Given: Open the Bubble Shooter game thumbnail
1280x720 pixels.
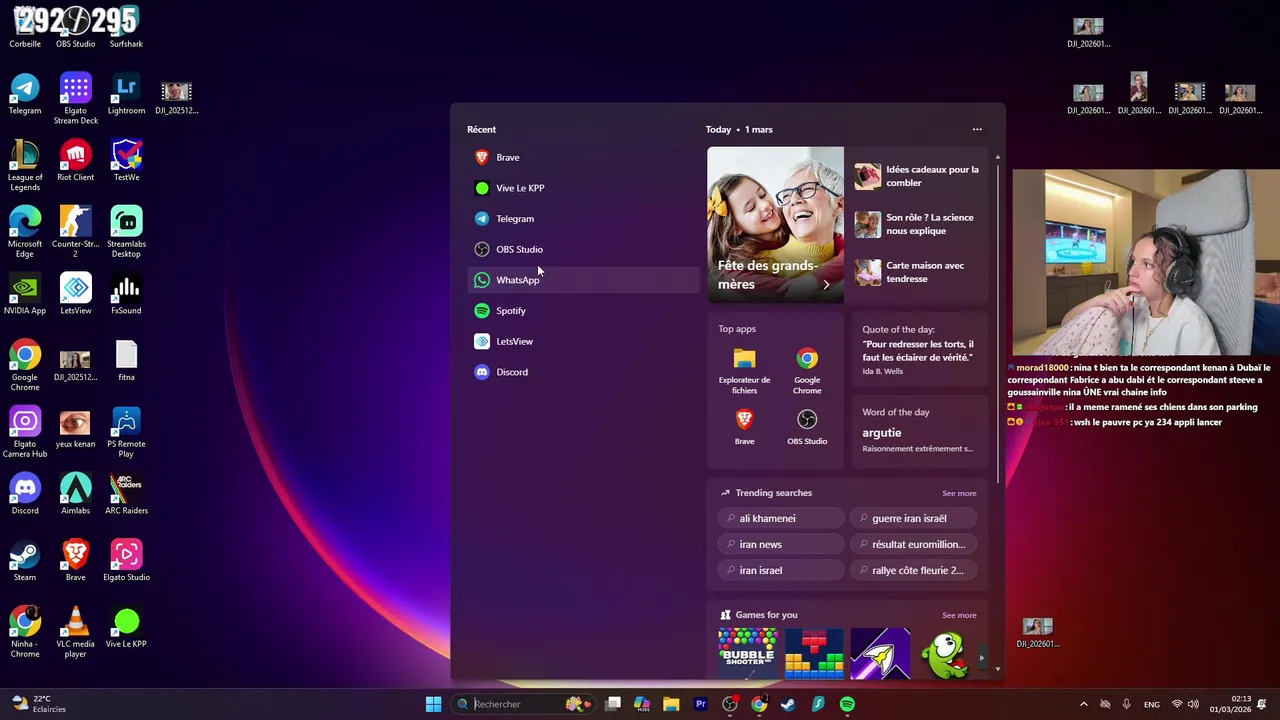Looking at the screenshot, I should coord(748,653).
